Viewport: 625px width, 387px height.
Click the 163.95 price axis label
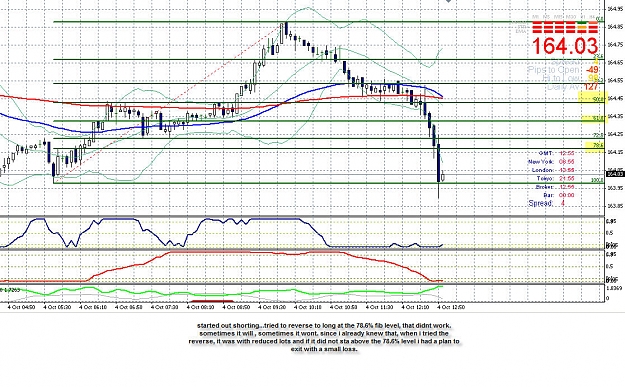pos(615,188)
